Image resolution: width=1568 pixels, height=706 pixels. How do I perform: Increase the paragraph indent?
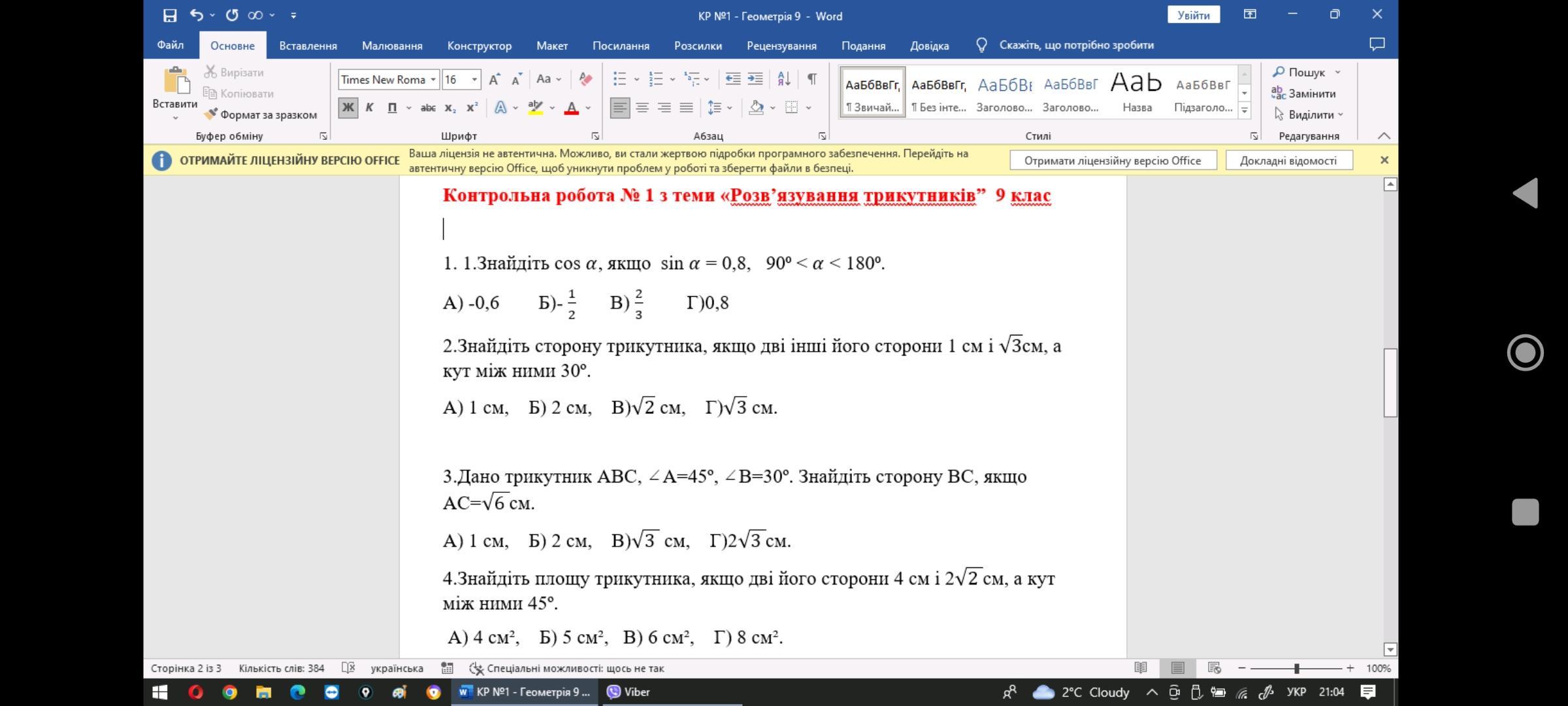755,79
